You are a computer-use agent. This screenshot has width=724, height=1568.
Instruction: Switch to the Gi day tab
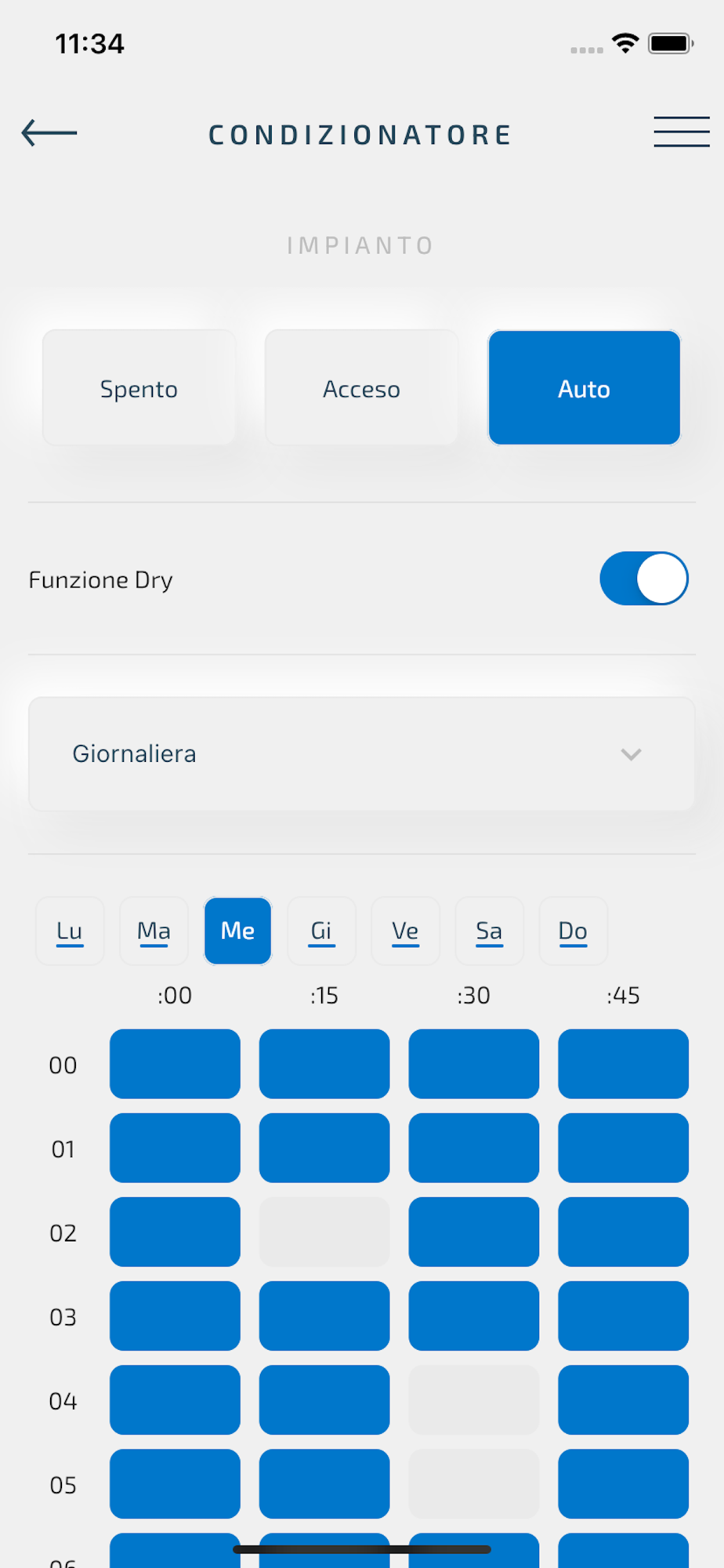[x=321, y=931]
